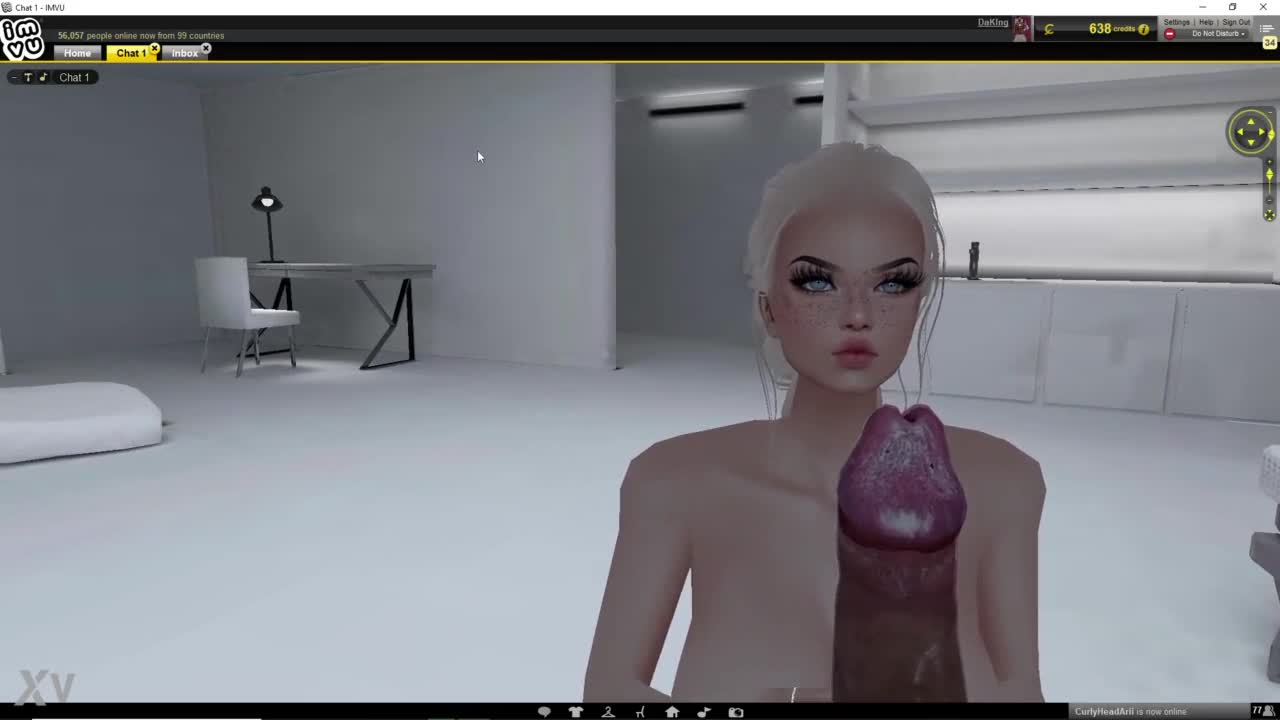Click the camera snapshot icon
Viewport: 1280px width, 720px height.
click(x=736, y=712)
